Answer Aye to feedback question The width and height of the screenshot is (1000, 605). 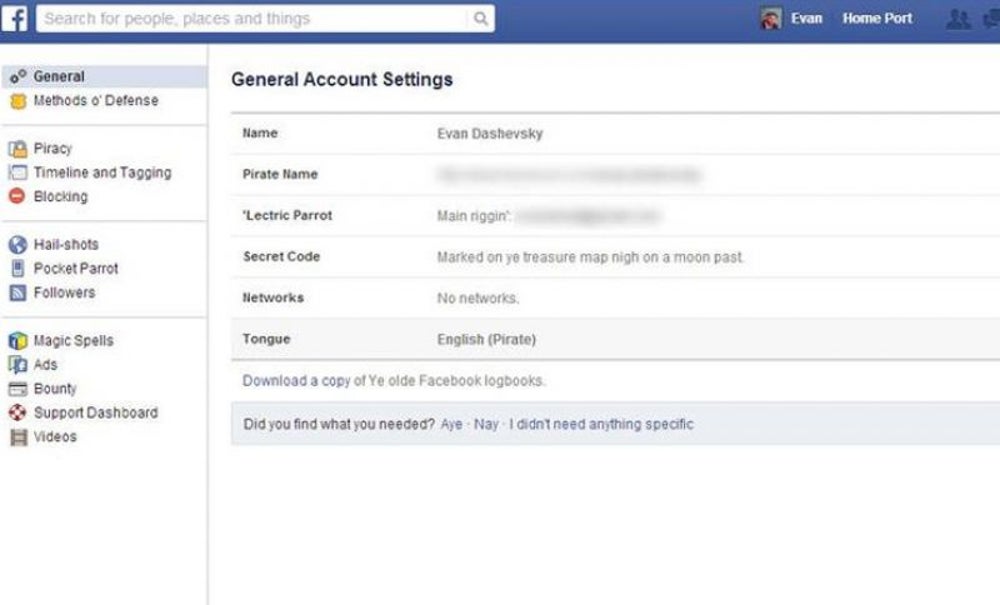tap(452, 424)
